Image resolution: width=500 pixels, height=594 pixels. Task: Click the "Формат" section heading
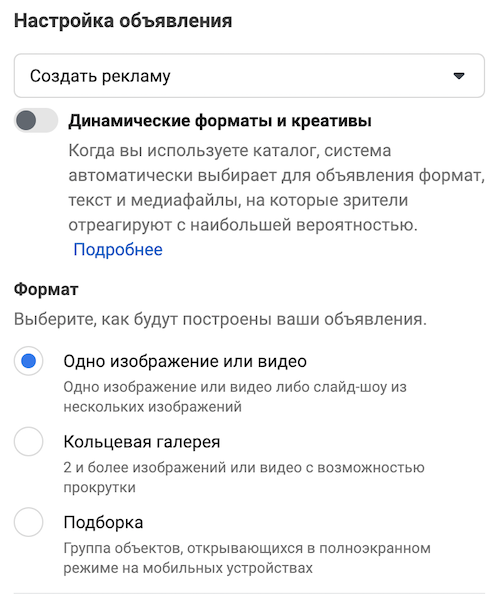tap(46, 289)
